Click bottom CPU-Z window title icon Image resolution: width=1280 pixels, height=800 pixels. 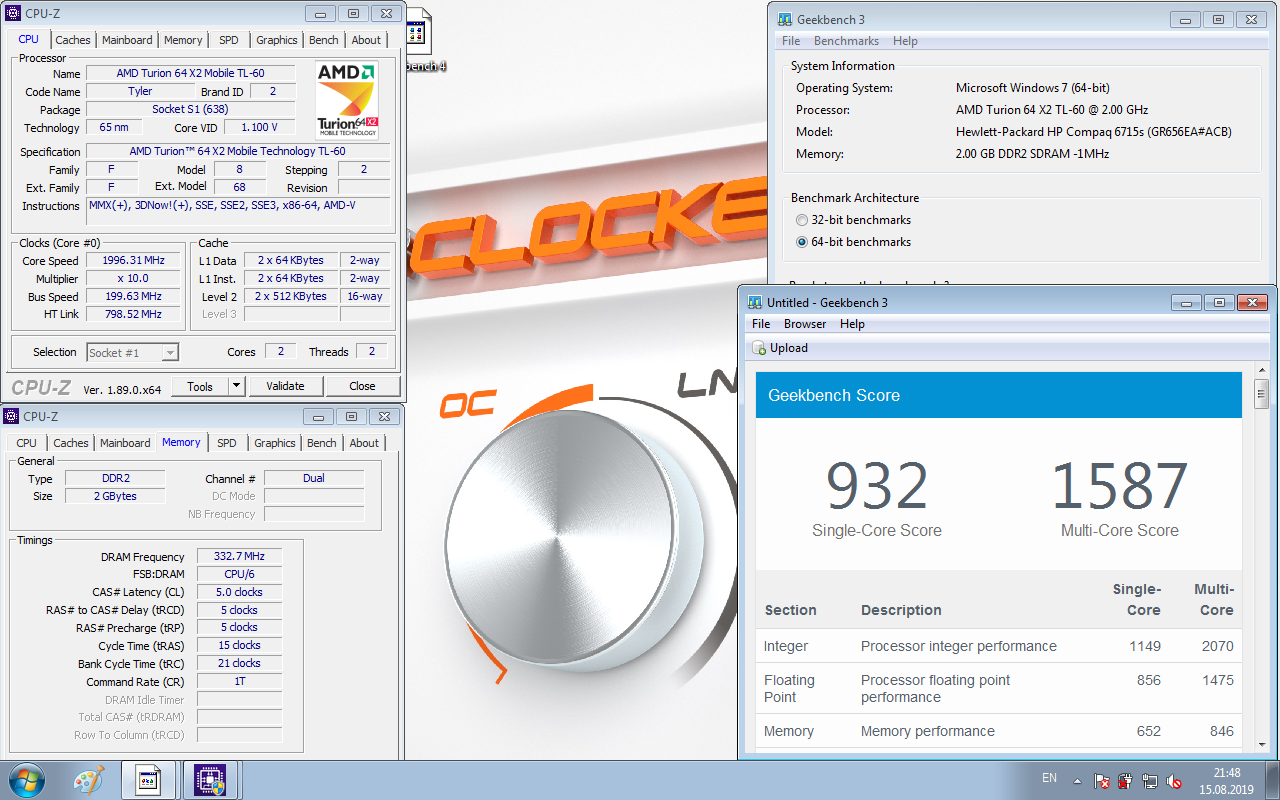pos(12,416)
